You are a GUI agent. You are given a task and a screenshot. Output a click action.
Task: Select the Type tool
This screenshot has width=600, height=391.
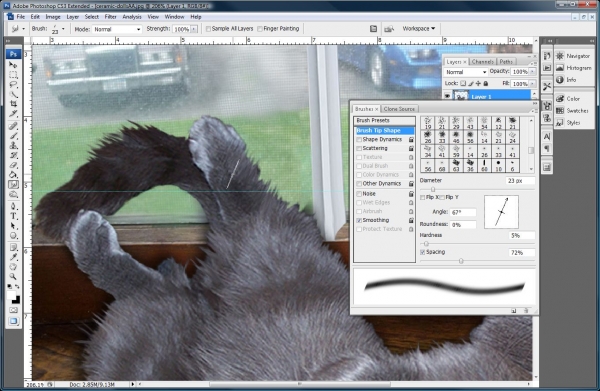point(13,216)
